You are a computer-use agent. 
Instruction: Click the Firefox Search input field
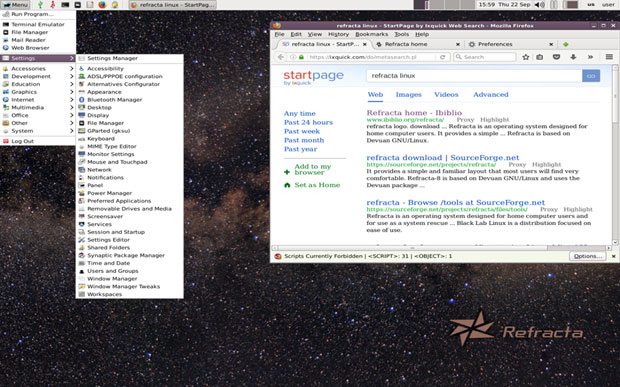484,57
